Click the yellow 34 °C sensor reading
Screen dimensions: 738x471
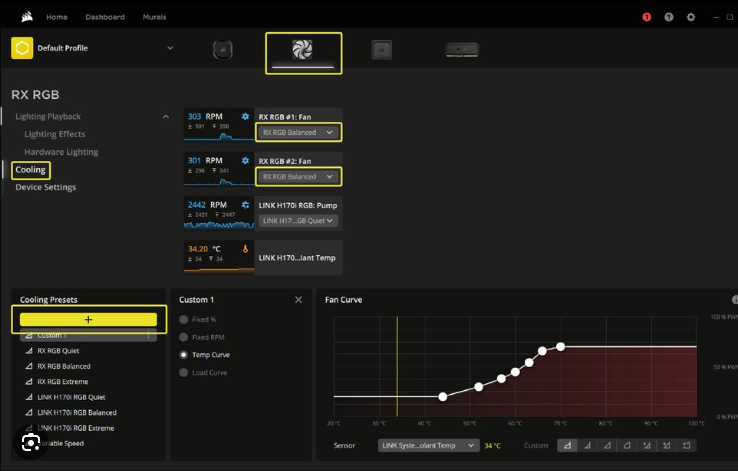492,446
